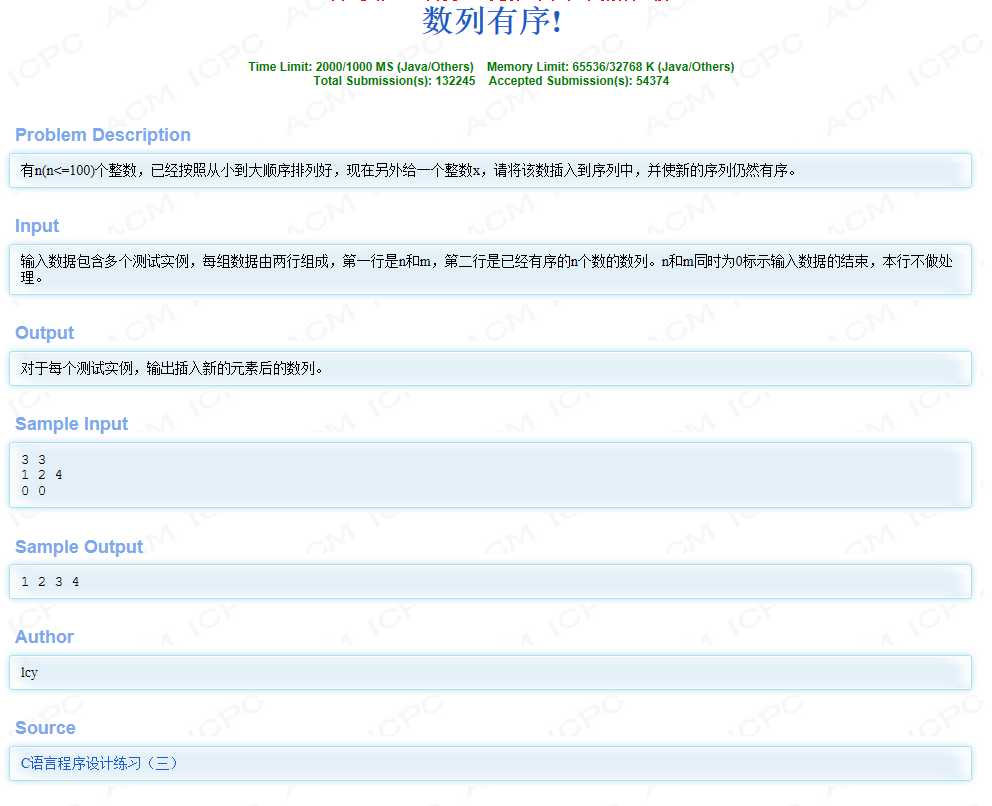Click the '1 2 3 4' sample output text
The height and width of the screenshot is (806, 992).
[x=50, y=582]
